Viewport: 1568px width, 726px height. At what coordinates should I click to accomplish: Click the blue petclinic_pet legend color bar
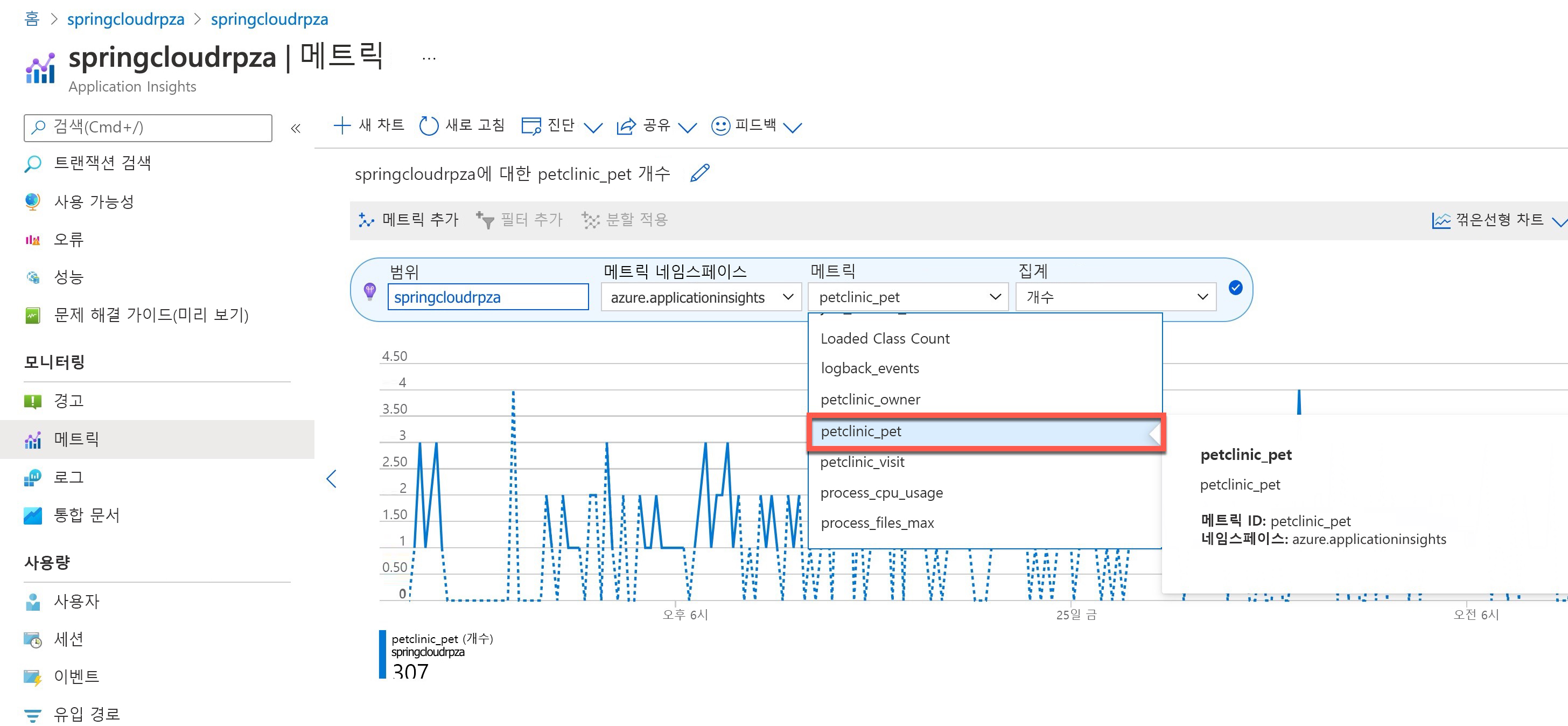(382, 654)
